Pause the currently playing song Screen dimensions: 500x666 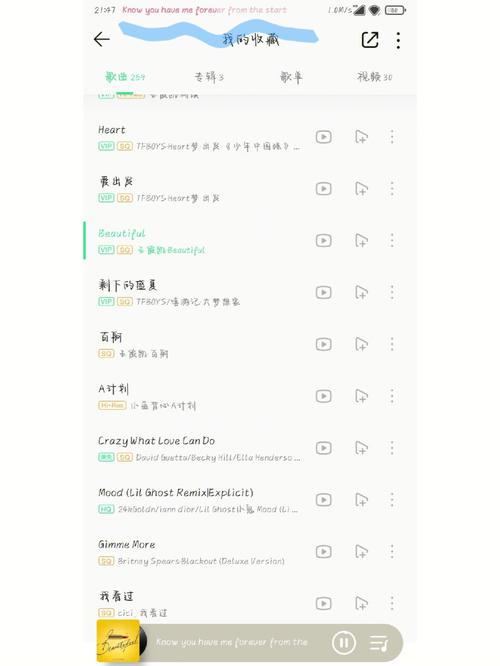click(x=344, y=642)
